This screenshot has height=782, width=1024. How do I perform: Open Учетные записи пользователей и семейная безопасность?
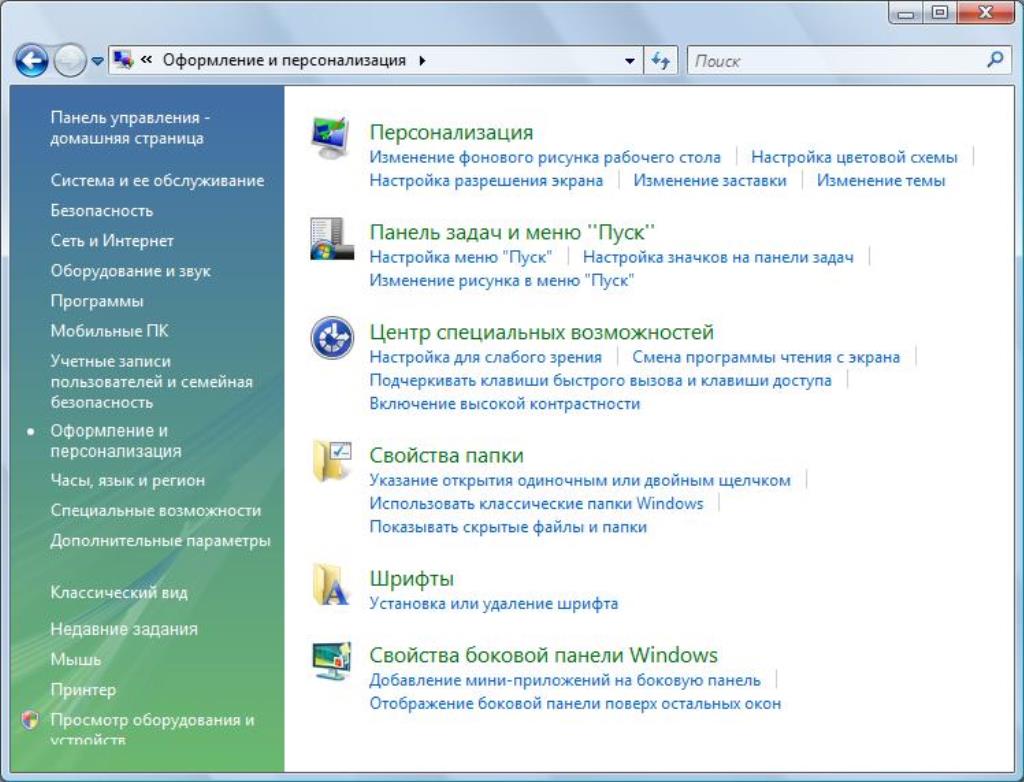152,382
